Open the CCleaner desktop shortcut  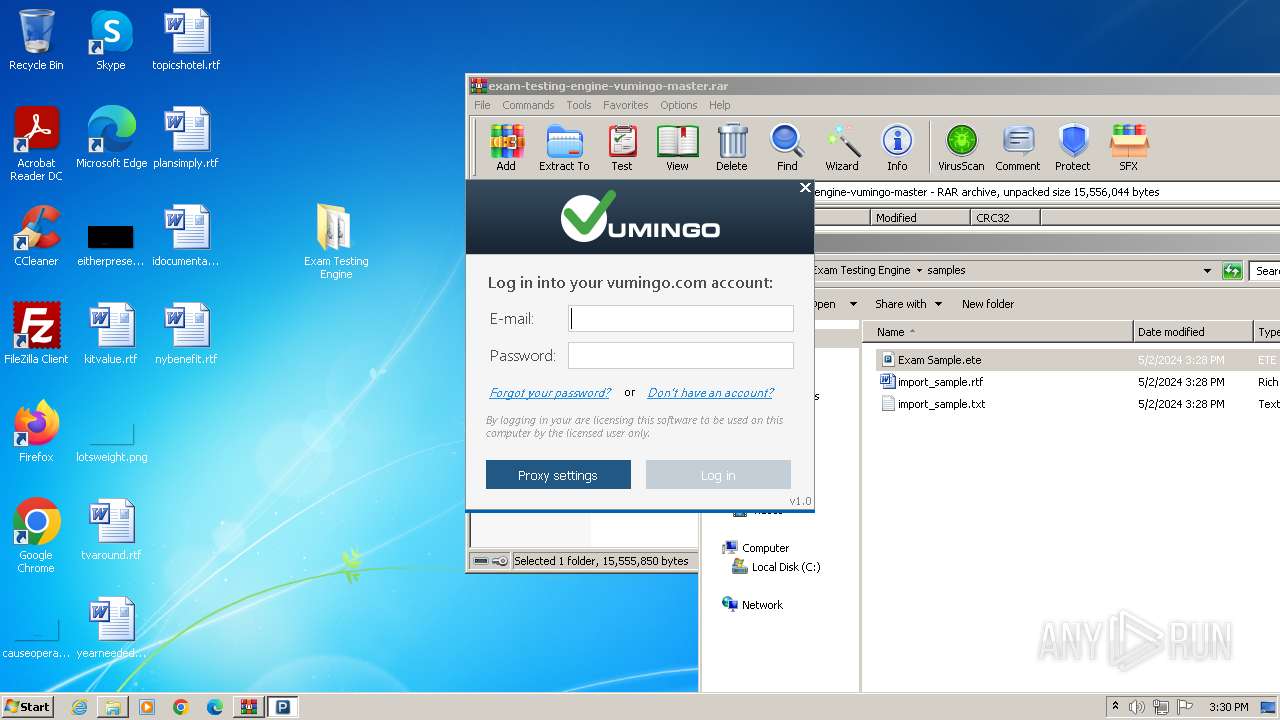pos(36,236)
